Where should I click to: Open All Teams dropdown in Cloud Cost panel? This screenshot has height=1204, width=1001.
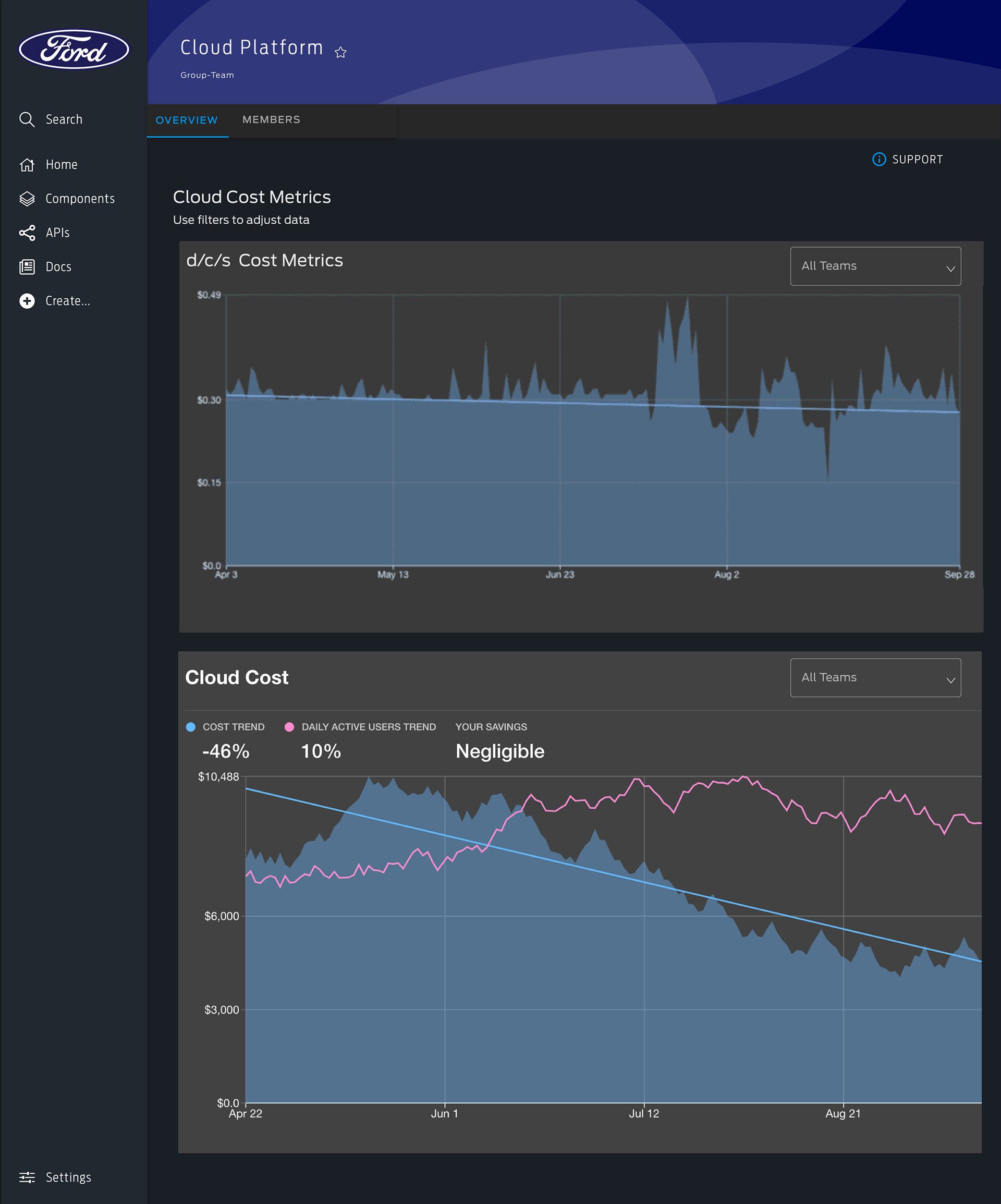pyautogui.click(x=875, y=678)
